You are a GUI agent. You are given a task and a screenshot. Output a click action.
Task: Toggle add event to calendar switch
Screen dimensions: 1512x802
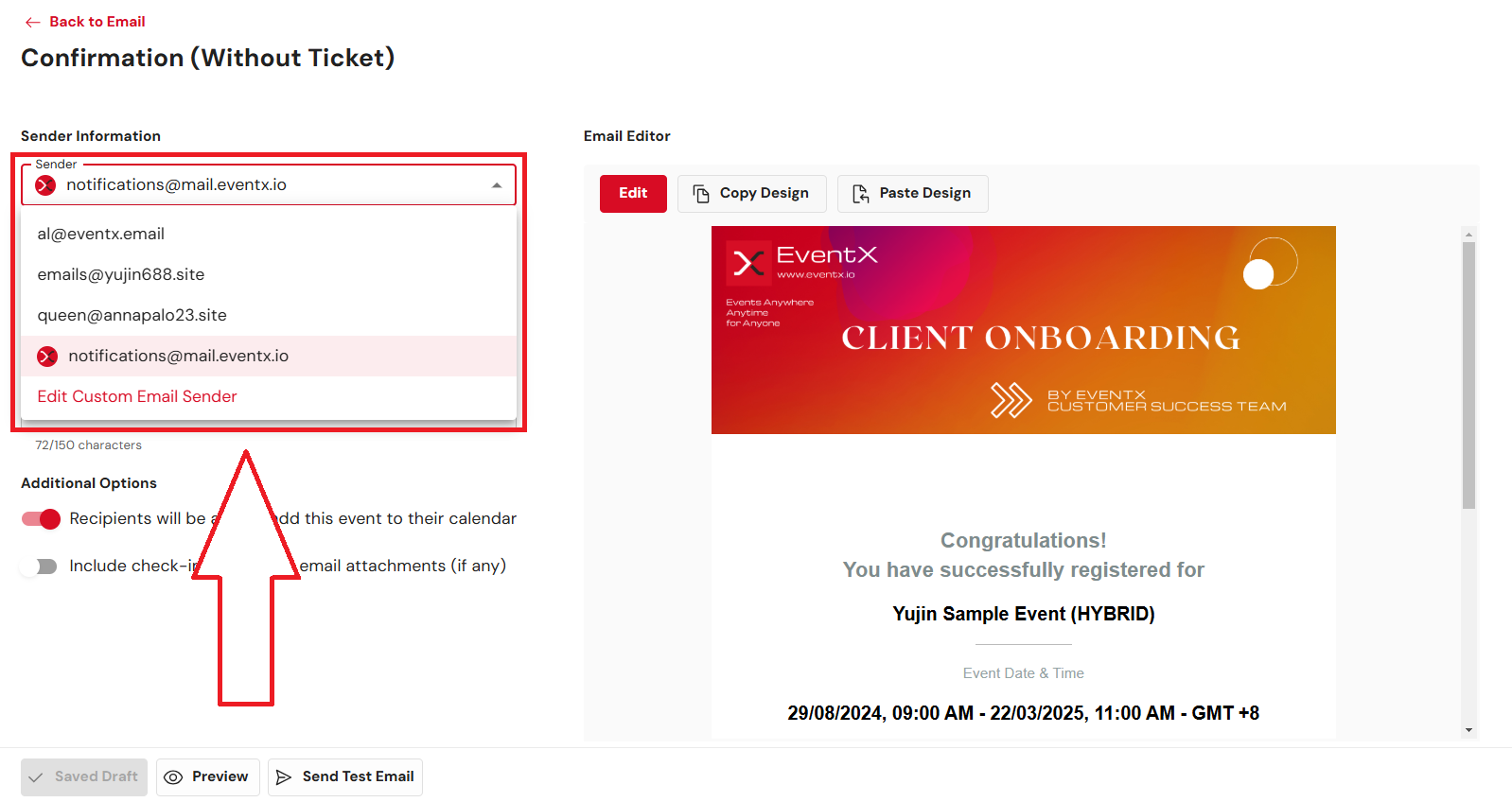point(41,518)
